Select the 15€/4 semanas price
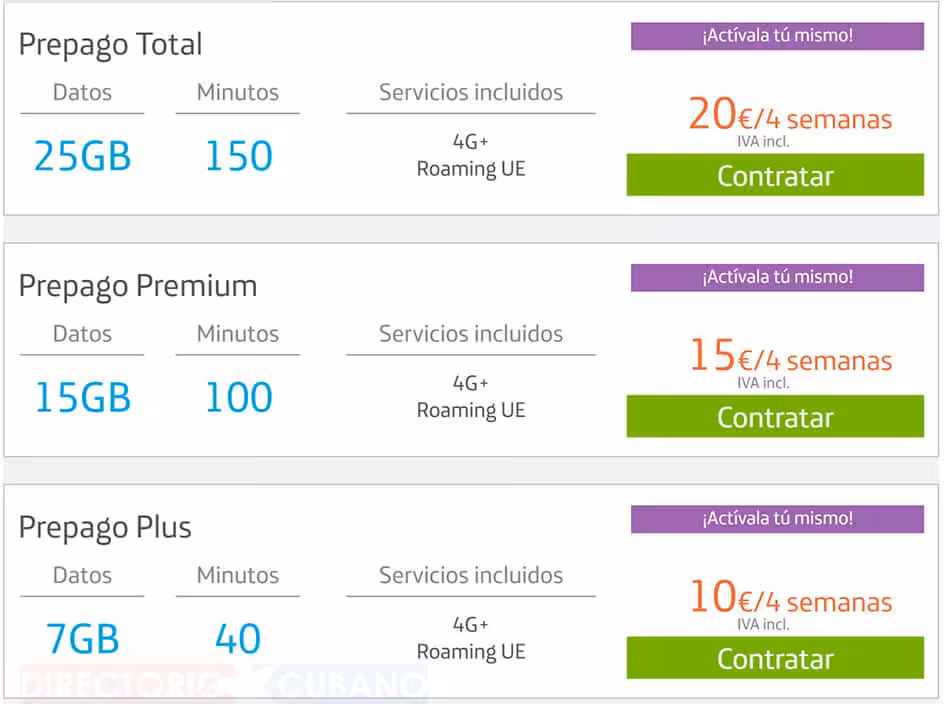 pos(789,358)
